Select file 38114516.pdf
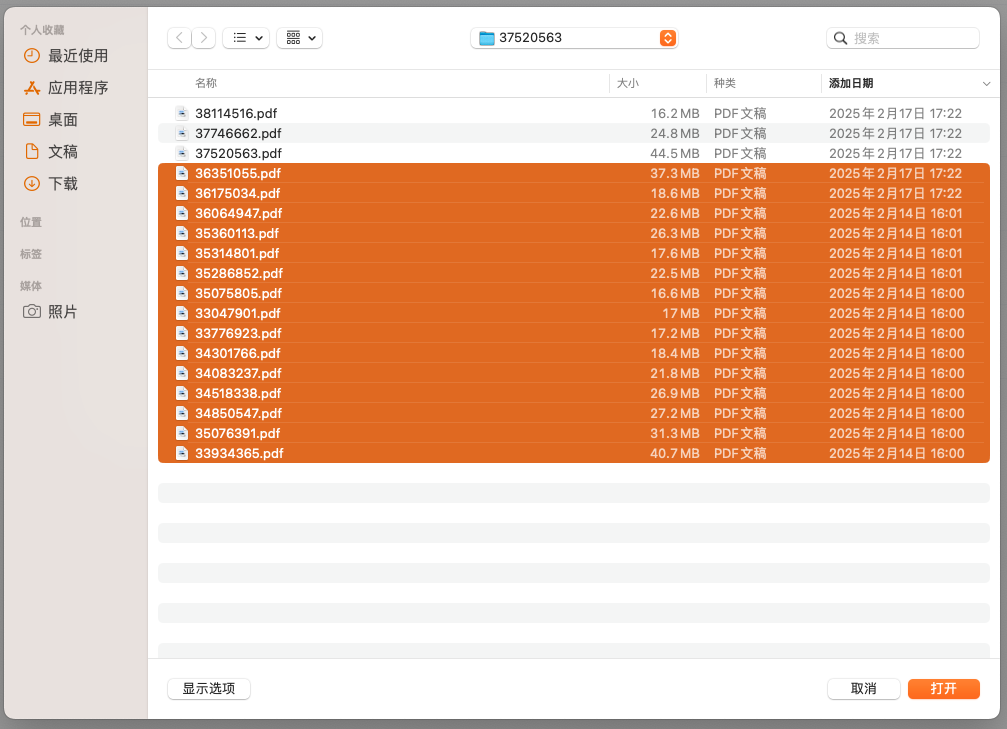 (238, 114)
